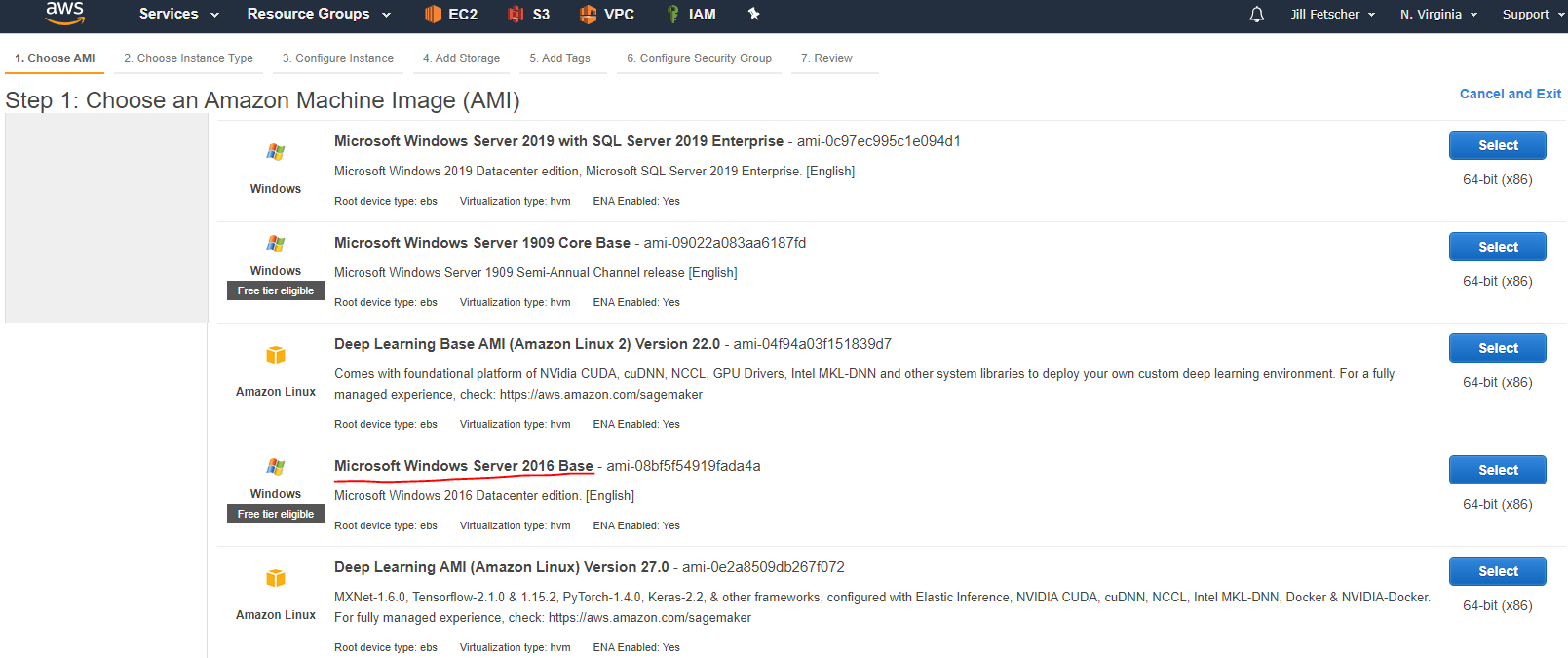This screenshot has height=658, width=1568.
Task: Click 64-bit (x86) label for SQL Server 2019 AMI
Action: click(1497, 179)
